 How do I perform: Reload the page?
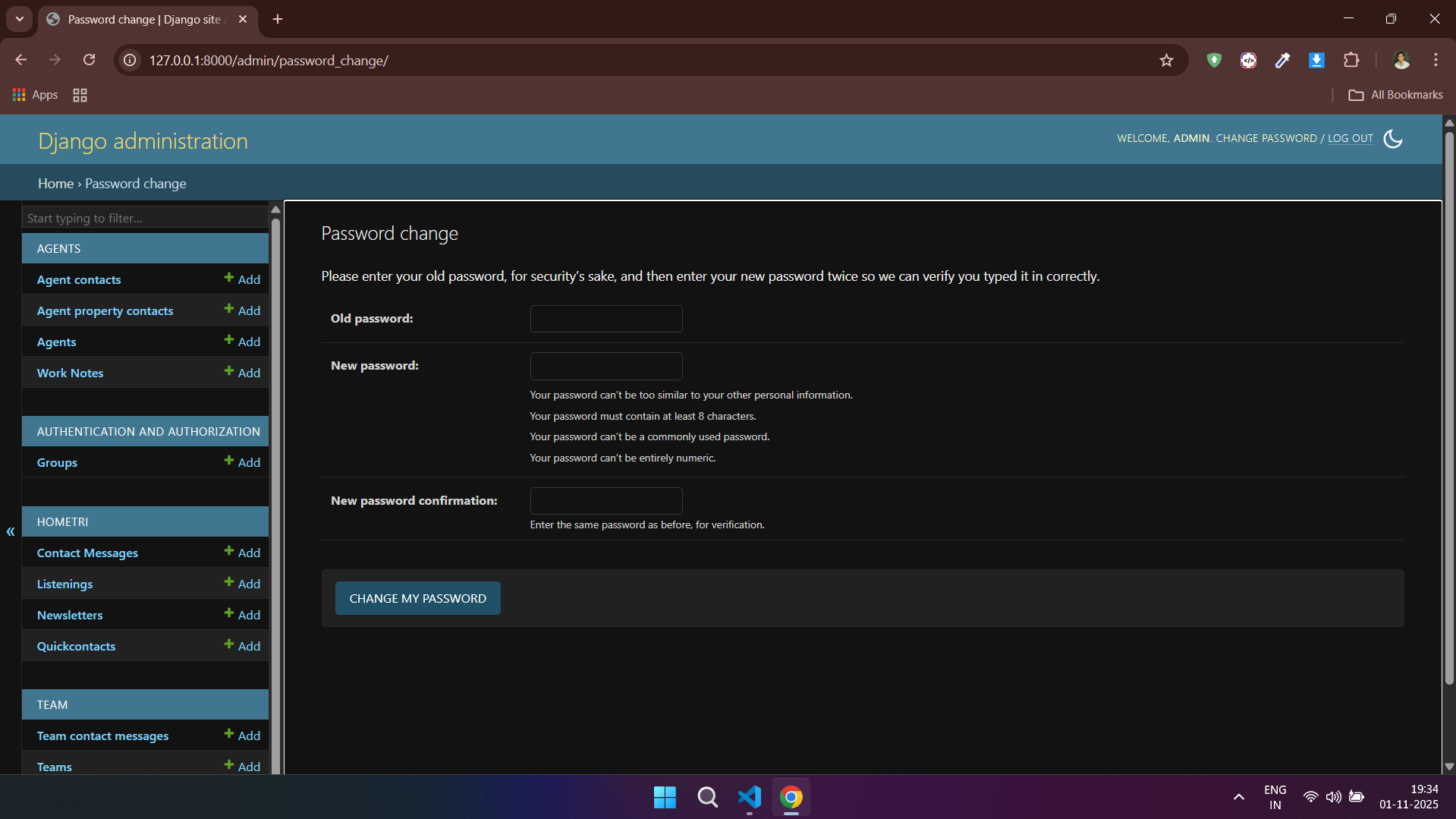coord(90,60)
